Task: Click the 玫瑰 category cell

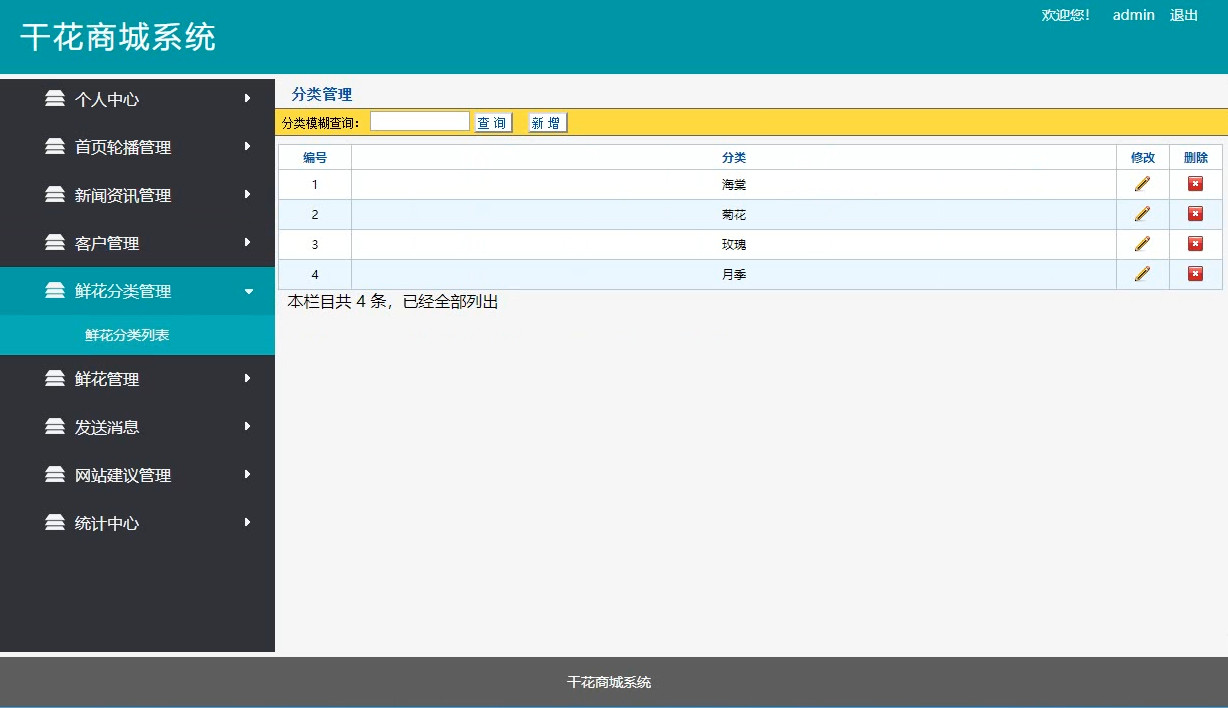Action: point(734,245)
